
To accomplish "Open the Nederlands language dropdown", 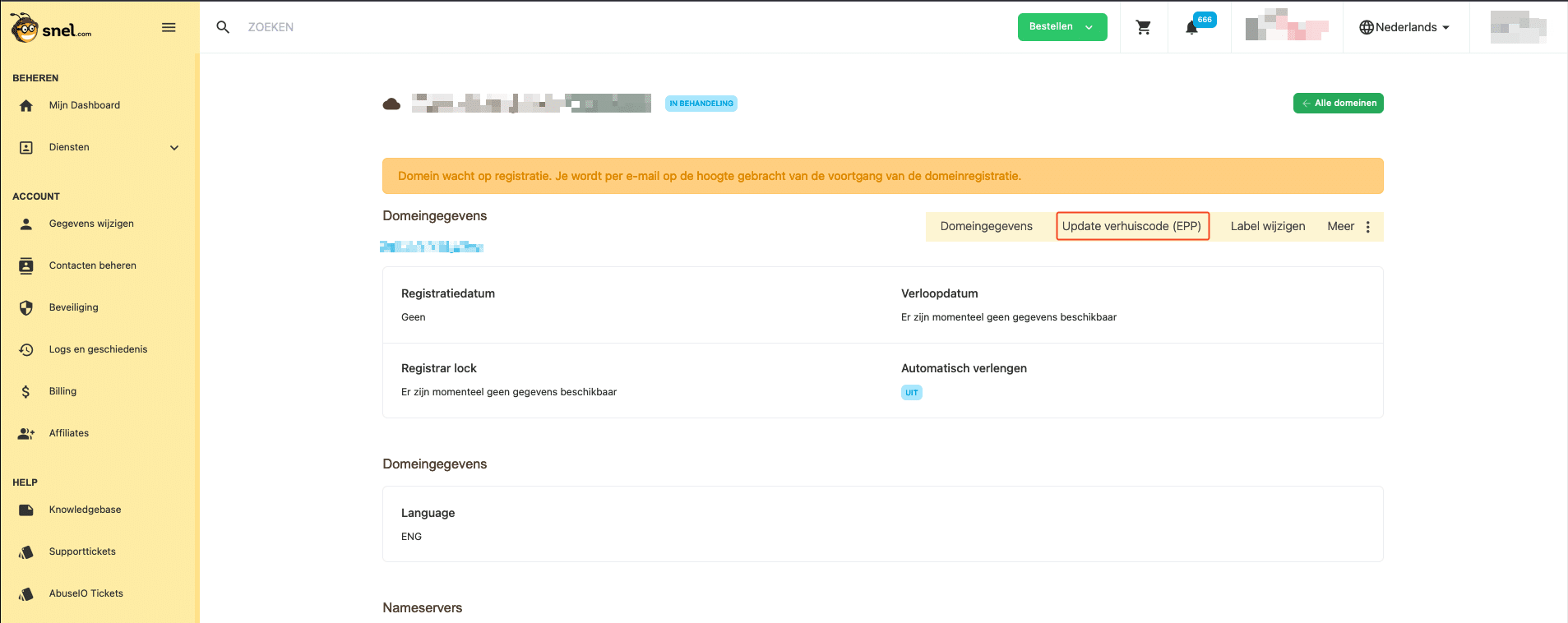I will (x=1405, y=27).
